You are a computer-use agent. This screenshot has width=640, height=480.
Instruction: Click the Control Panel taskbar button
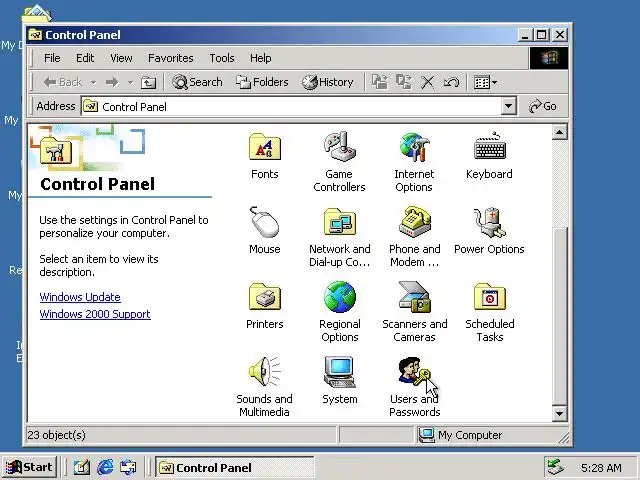point(235,467)
